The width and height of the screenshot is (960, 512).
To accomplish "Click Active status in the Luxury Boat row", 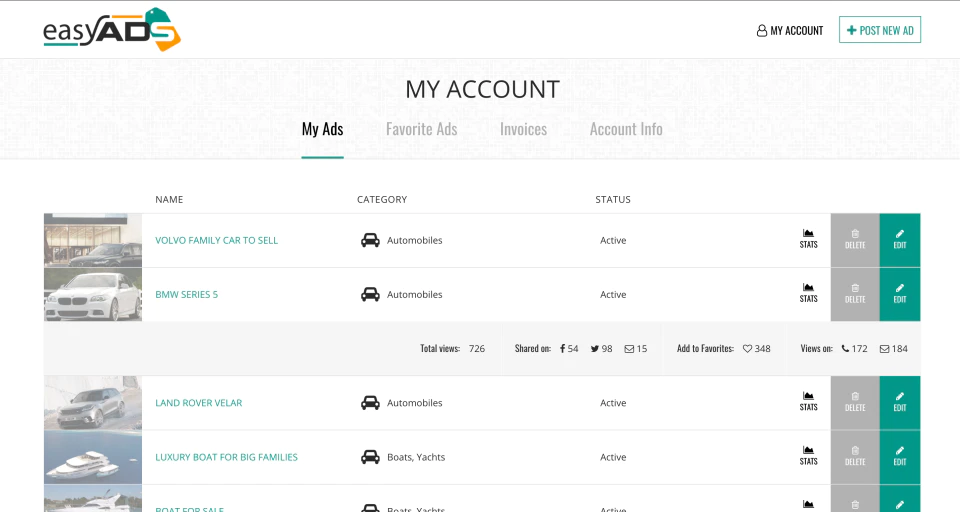I will click(613, 457).
